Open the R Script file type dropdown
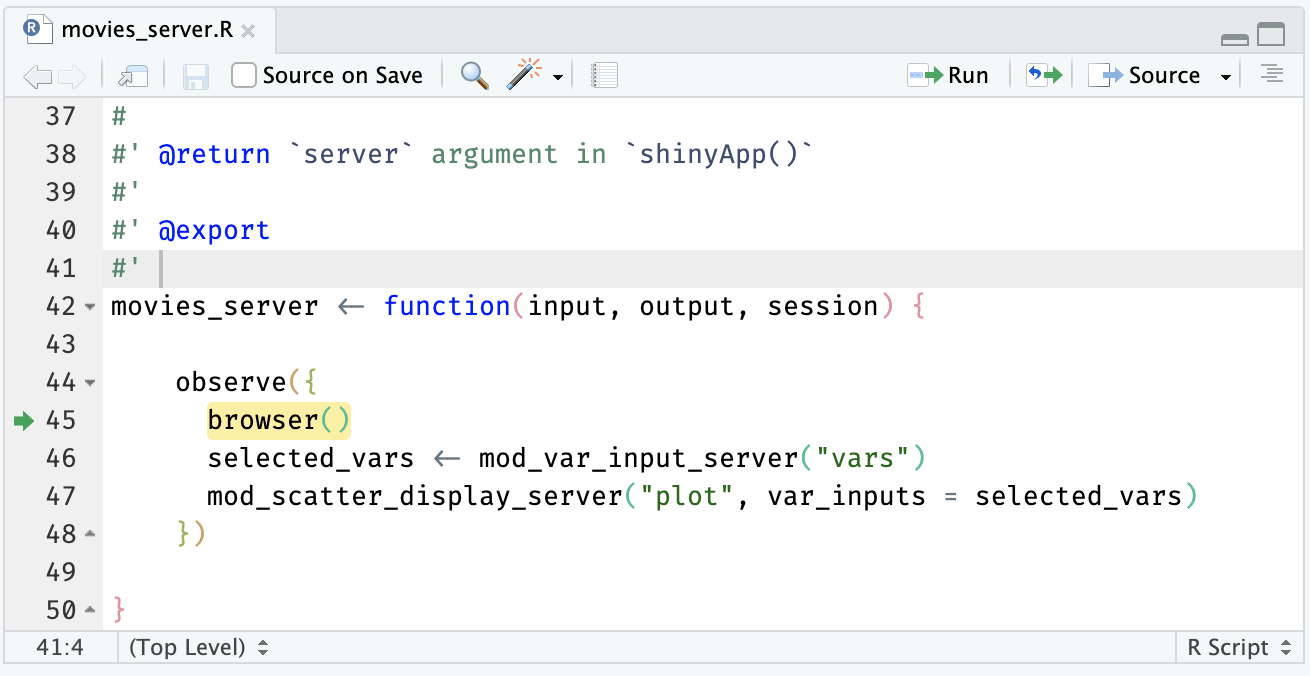 click(1239, 648)
